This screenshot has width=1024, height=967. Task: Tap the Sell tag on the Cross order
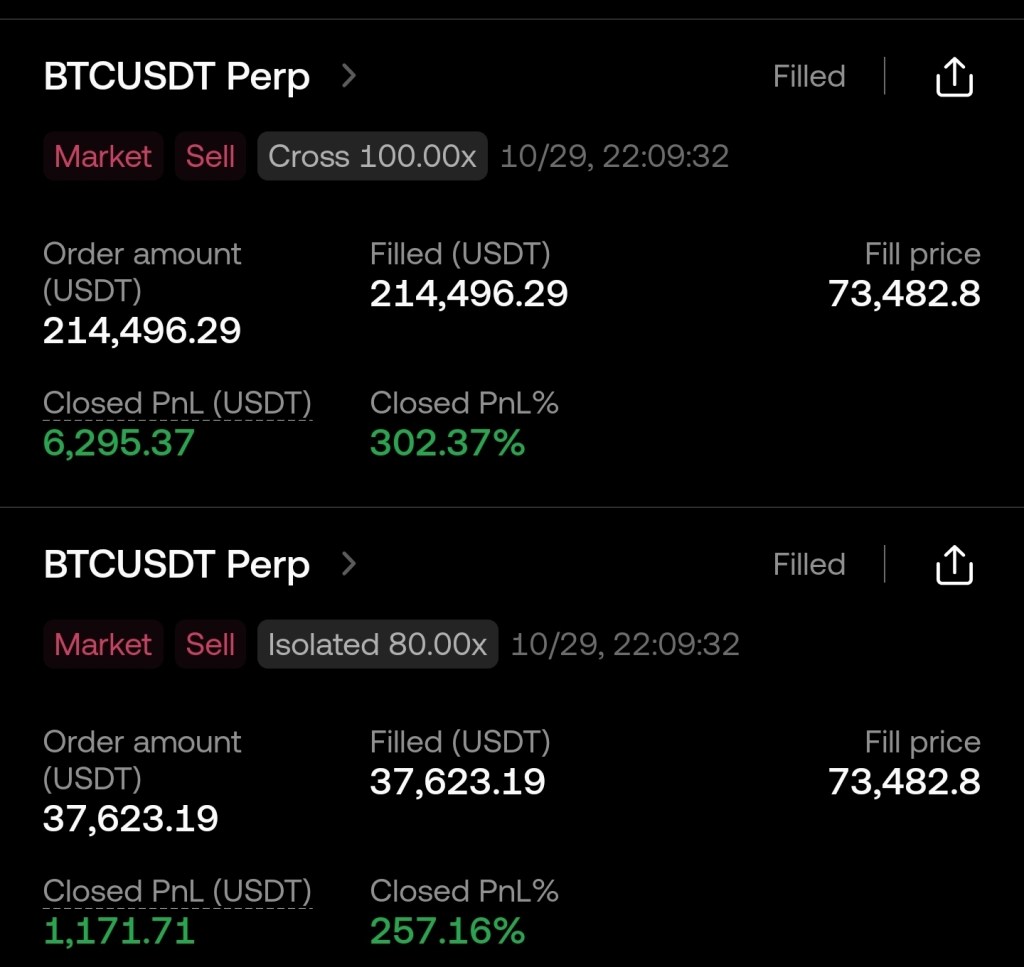point(210,156)
